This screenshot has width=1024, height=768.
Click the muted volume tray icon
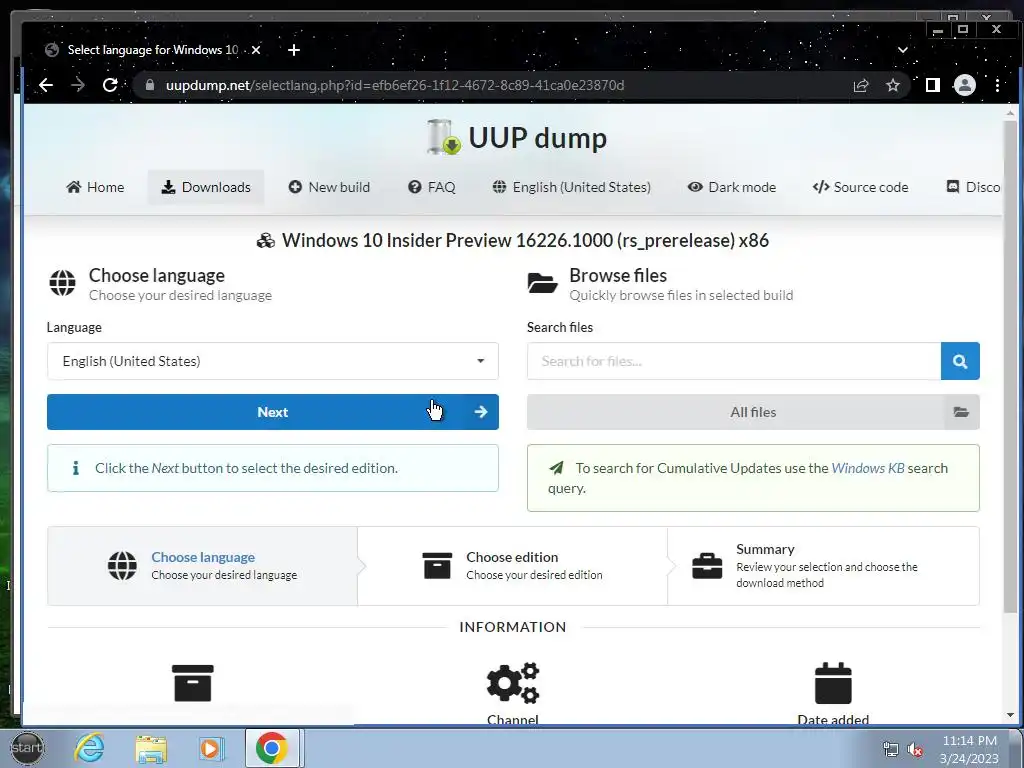click(x=915, y=750)
